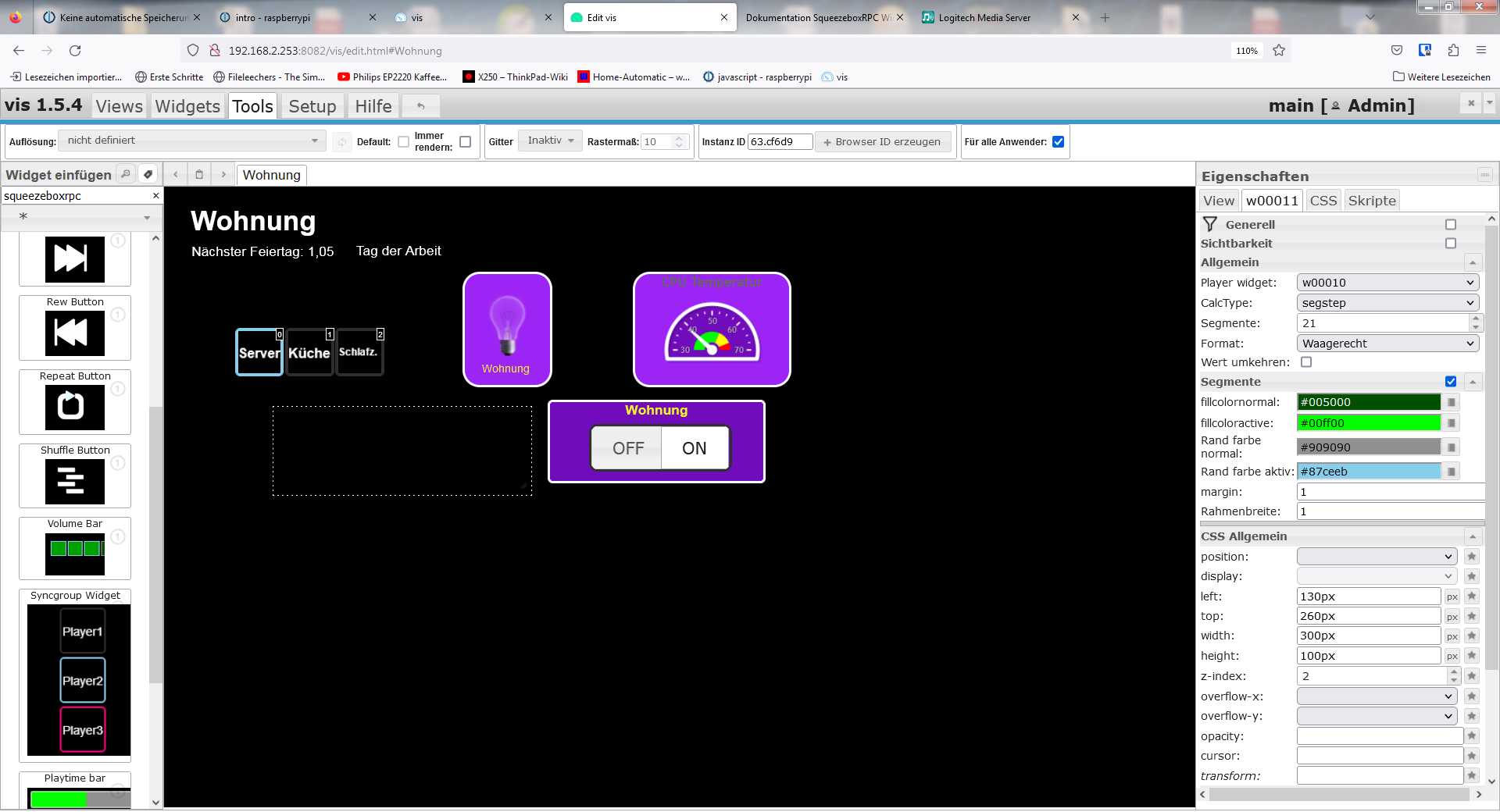Open the Player widget dropdown
1500x812 pixels.
(x=1388, y=283)
